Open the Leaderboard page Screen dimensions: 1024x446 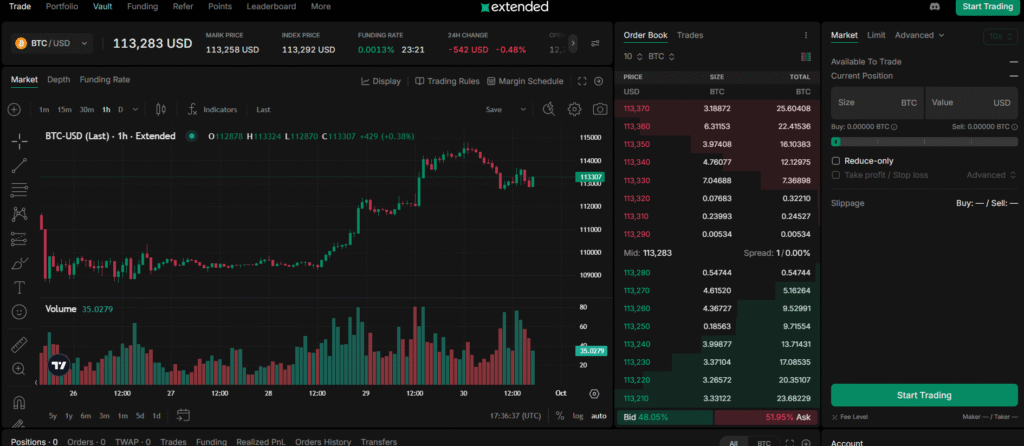(271, 7)
